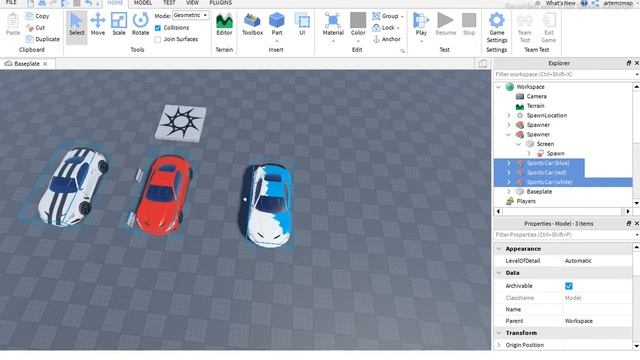Collapse the Data properties section
The width and height of the screenshot is (640, 360).
499,273
